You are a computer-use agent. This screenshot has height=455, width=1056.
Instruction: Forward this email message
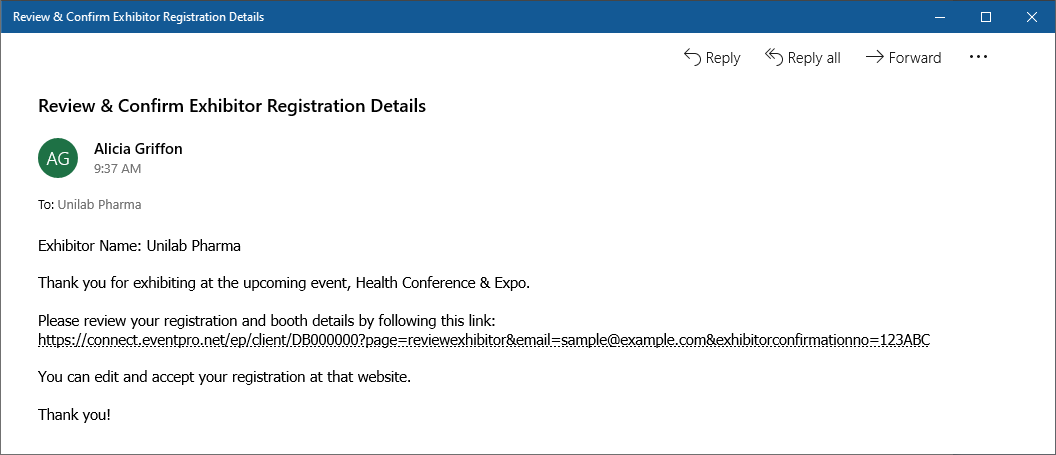(x=903, y=58)
